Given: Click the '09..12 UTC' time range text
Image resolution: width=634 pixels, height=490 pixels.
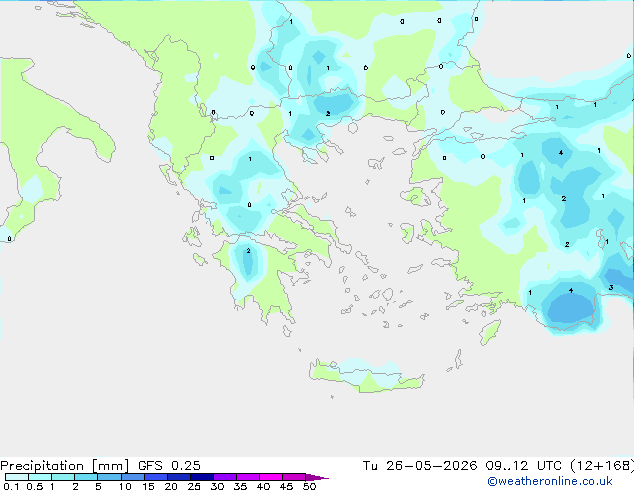Looking at the screenshot, I should pyautogui.click(x=524, y=465).
